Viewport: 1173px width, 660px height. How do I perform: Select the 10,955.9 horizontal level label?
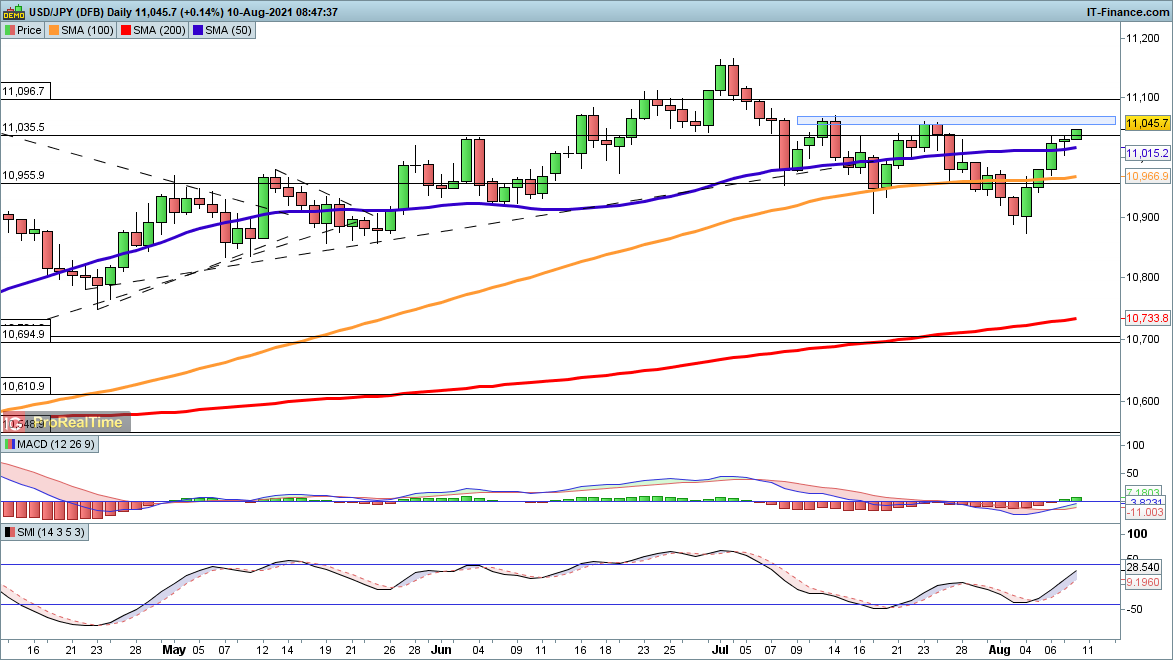24,175
